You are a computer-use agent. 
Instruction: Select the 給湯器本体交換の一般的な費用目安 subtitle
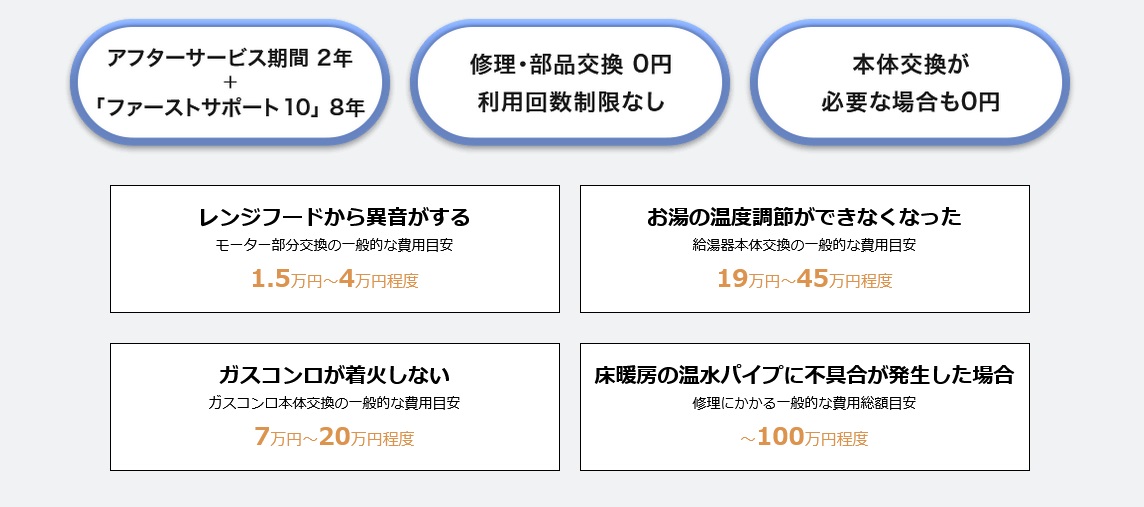point(804,245)
